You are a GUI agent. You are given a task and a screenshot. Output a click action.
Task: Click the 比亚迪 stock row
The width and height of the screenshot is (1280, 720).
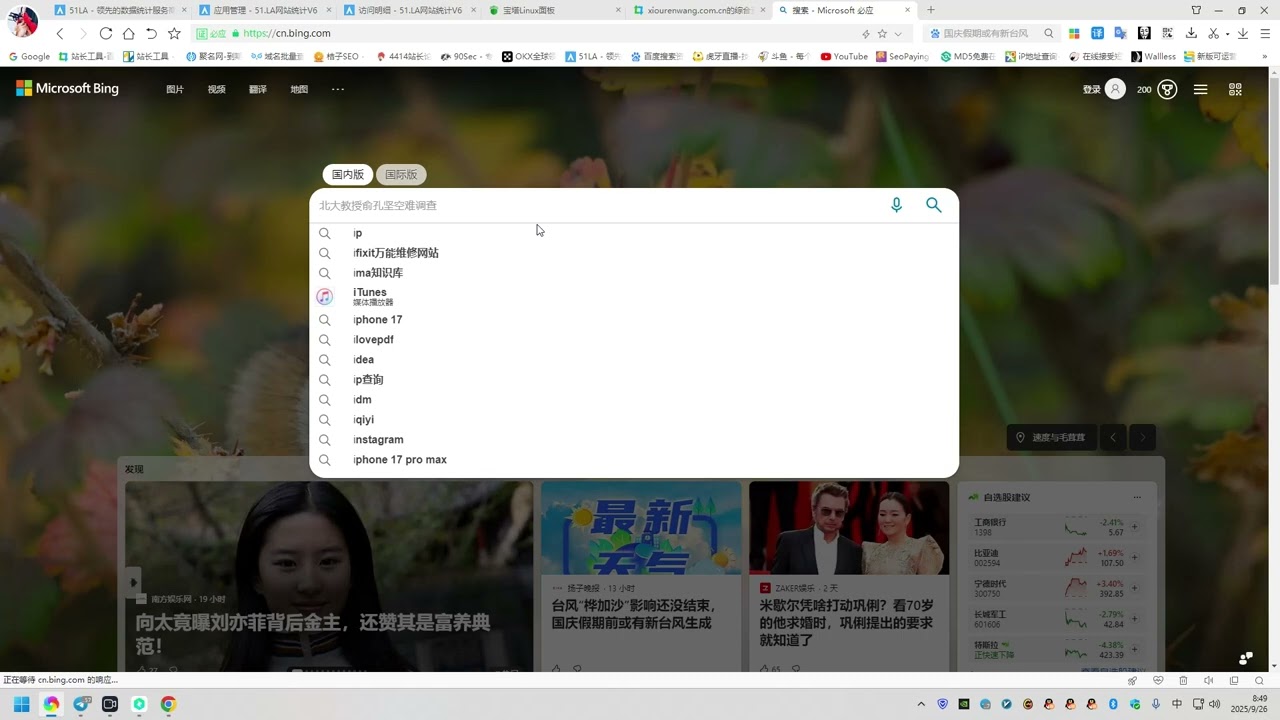[1056, 557]
